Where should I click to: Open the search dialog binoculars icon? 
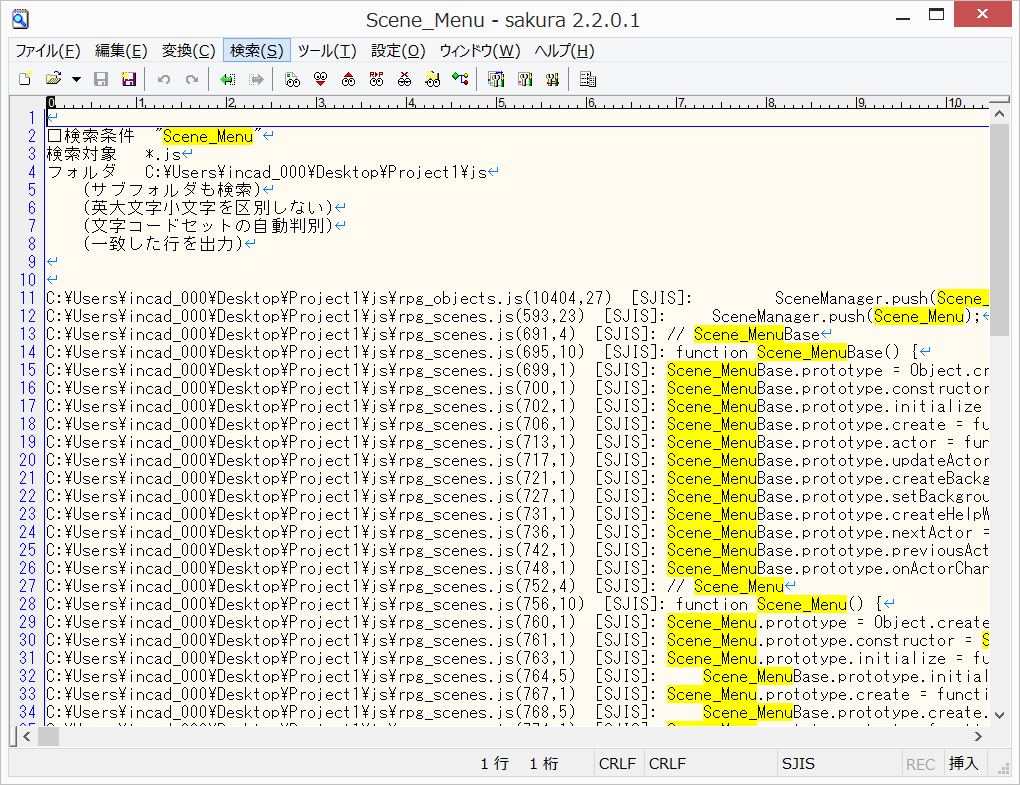(293, 79)
